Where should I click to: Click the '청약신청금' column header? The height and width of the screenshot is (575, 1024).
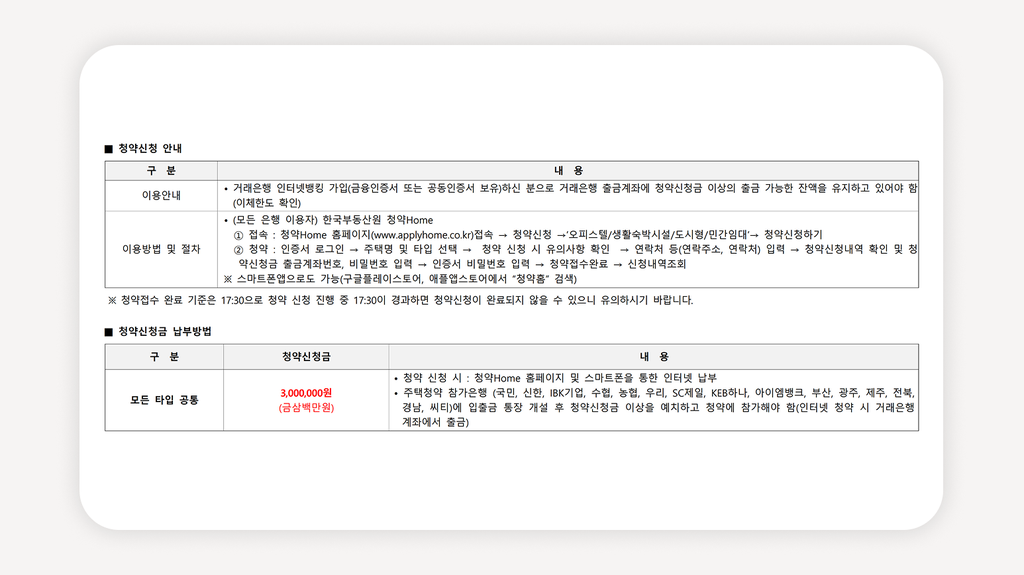[x=306, y=357]
